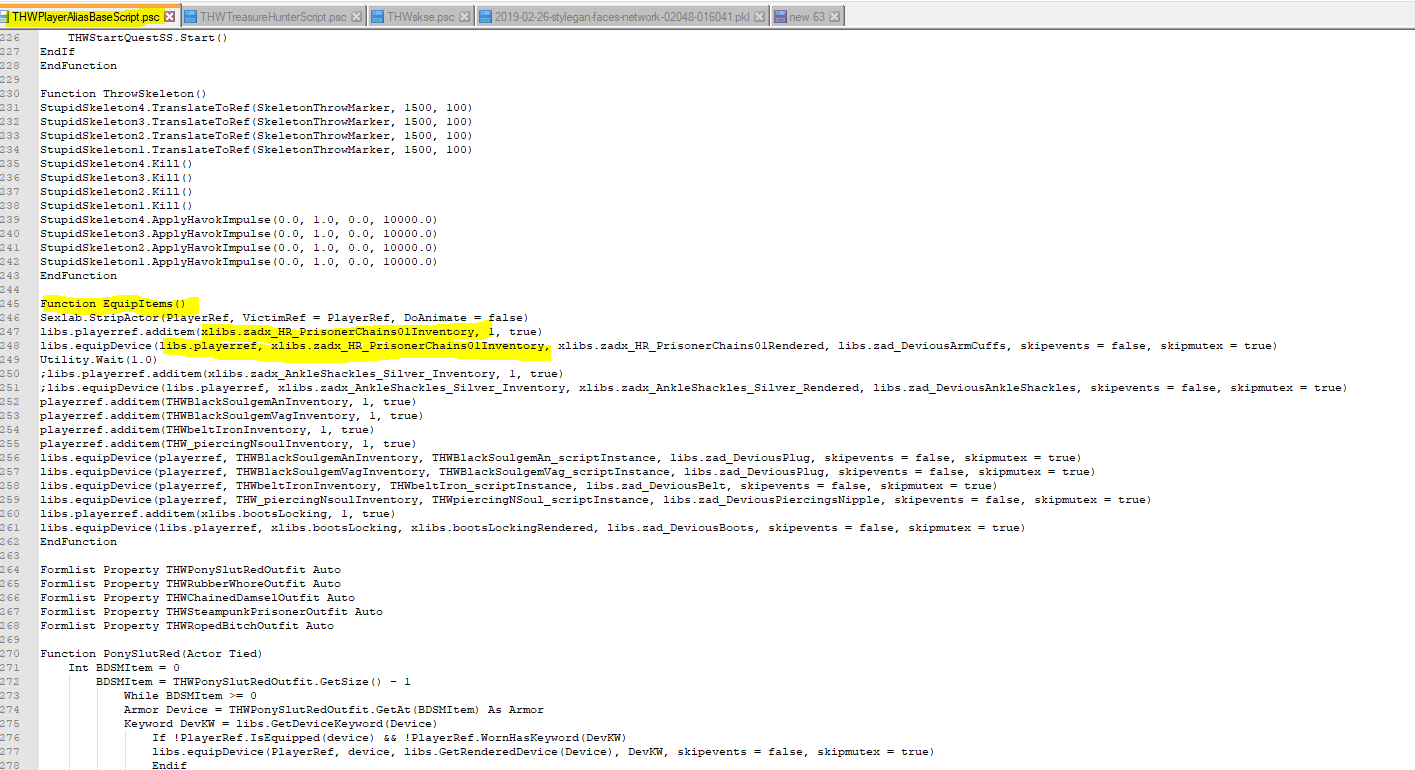This screenshot has height=770, width=1415.
Task: Click the highlighted 'Function EquipItems()' line
Action: point(113,303)
